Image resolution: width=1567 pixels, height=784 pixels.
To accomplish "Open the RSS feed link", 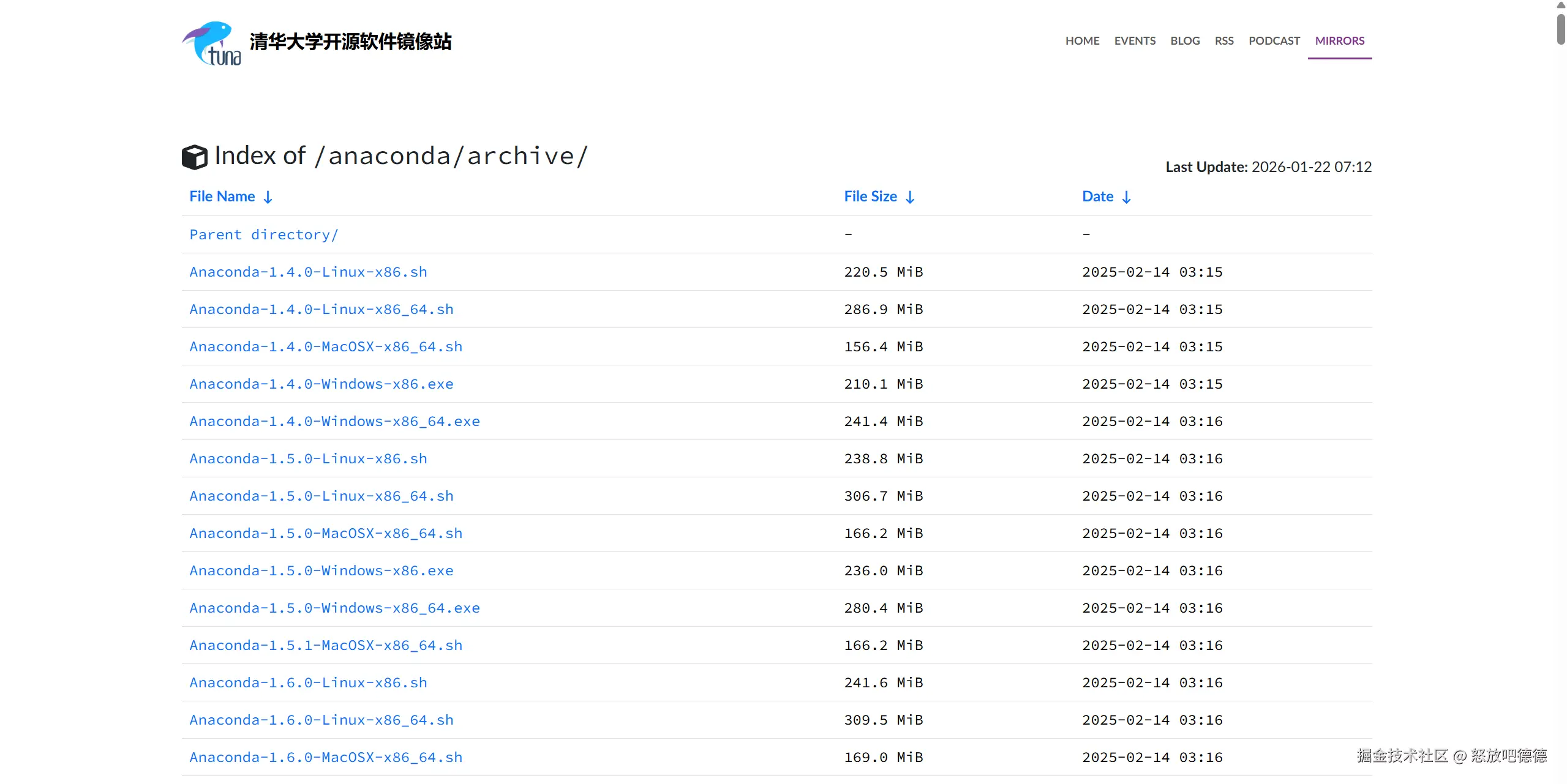I will pos(1223,41).
